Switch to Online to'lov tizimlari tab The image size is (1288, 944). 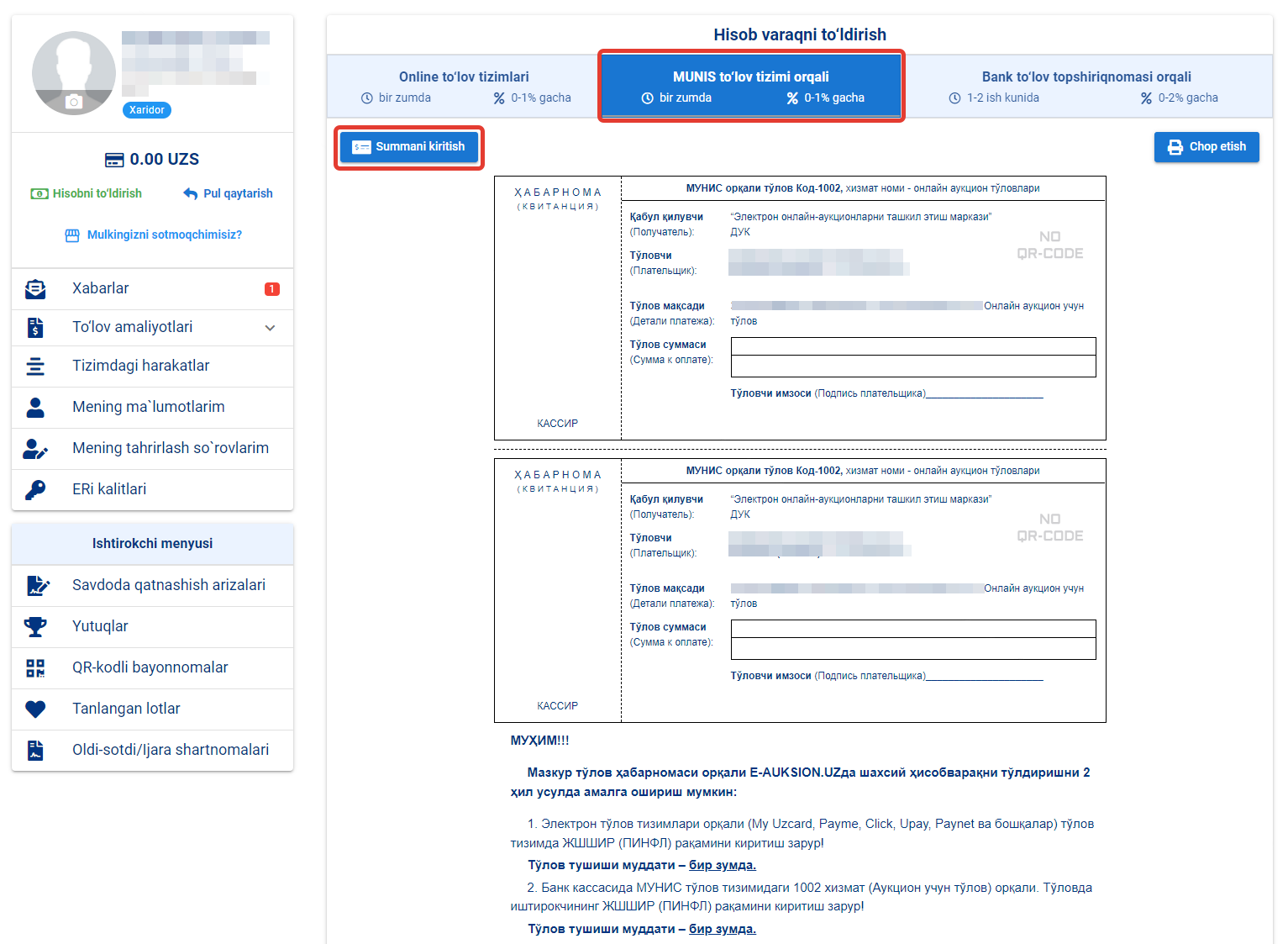[x=464, y=87]
